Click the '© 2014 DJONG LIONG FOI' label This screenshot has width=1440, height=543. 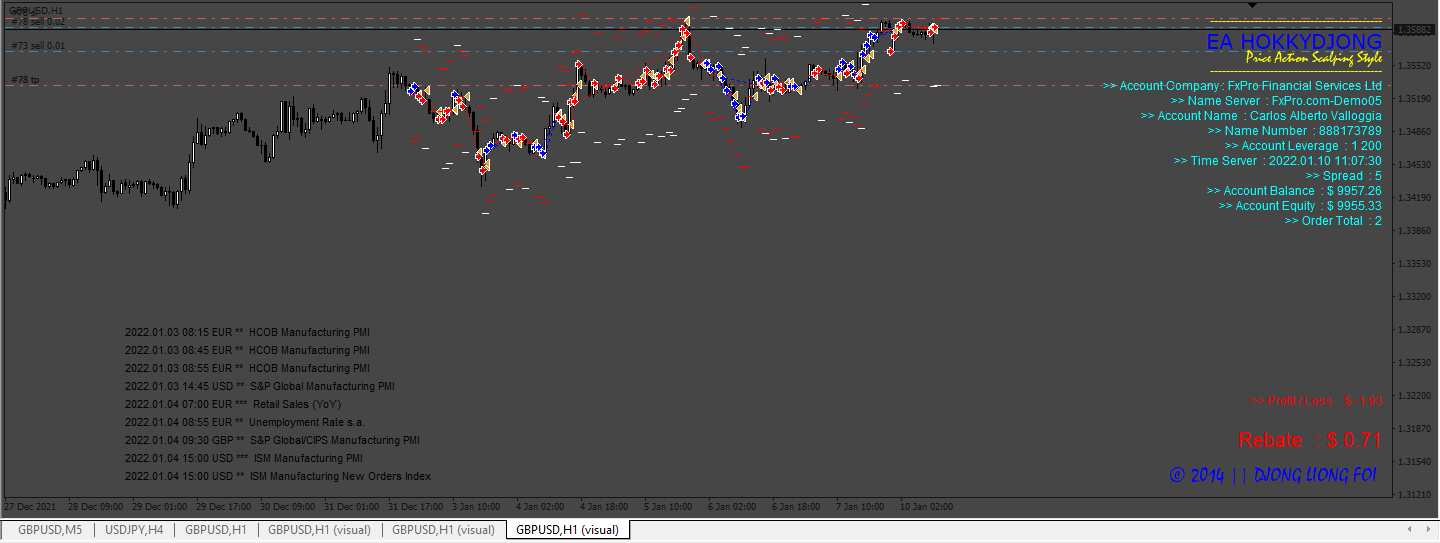click(1273, 475)
